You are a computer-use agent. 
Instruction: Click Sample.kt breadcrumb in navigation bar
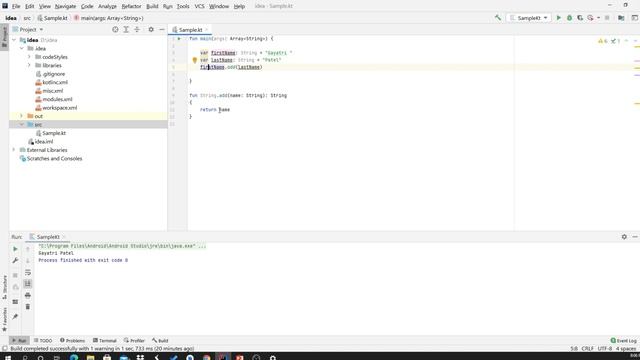(x=52, y=18)
